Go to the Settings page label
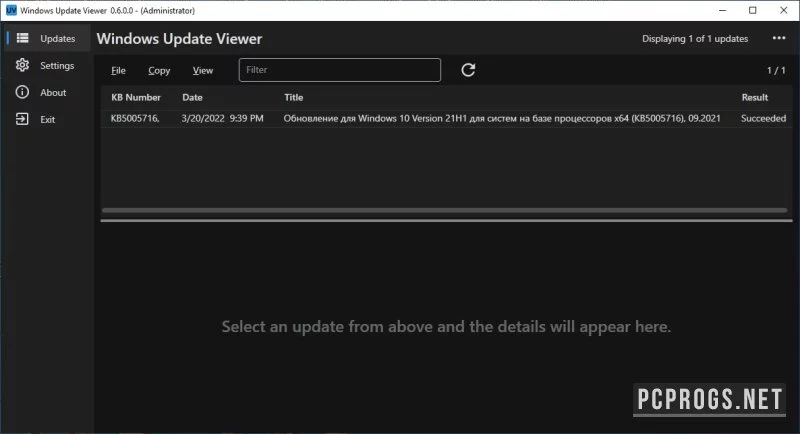 [57, 66]
